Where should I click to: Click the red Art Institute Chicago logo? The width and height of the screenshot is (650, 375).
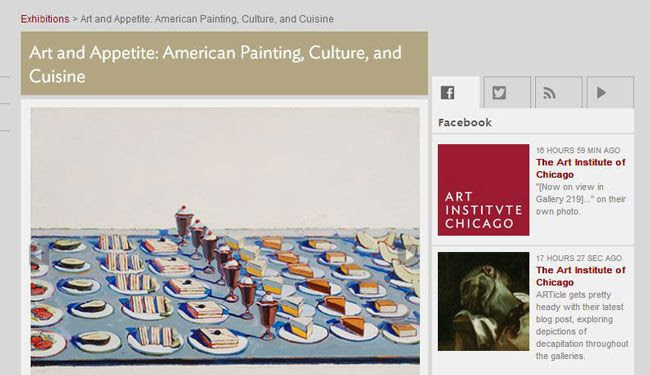tap(483, 190)
